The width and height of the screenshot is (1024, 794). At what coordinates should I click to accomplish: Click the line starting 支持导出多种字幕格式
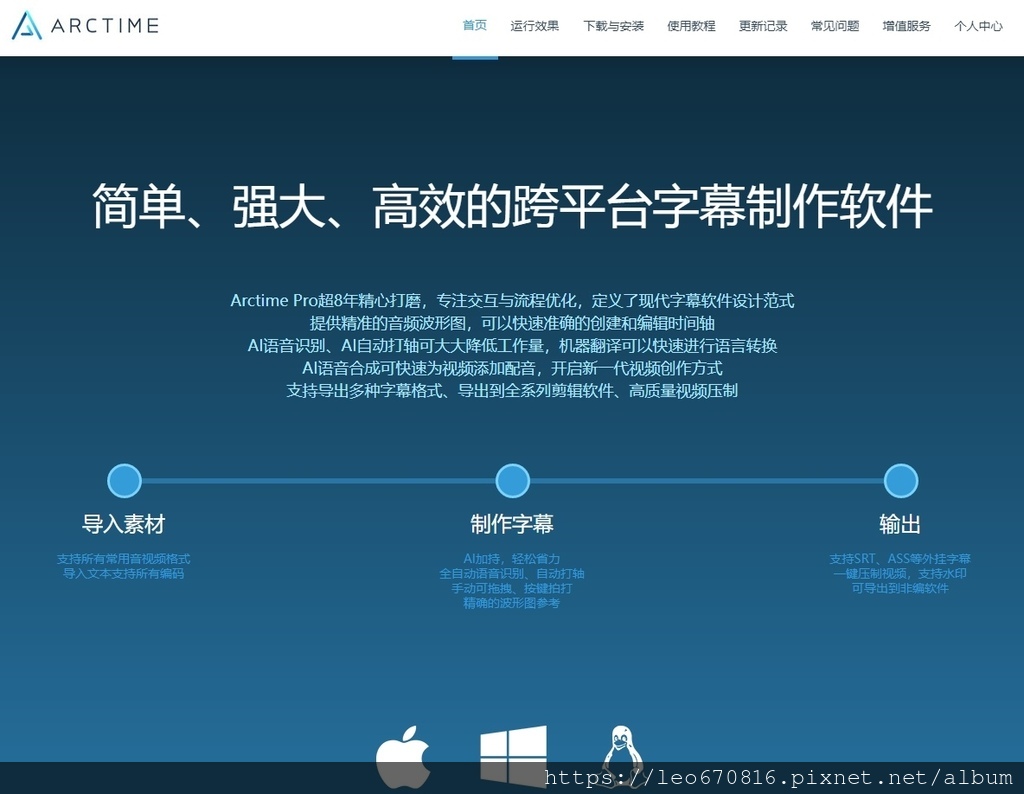pyautogui.click(x=512, y=390)
